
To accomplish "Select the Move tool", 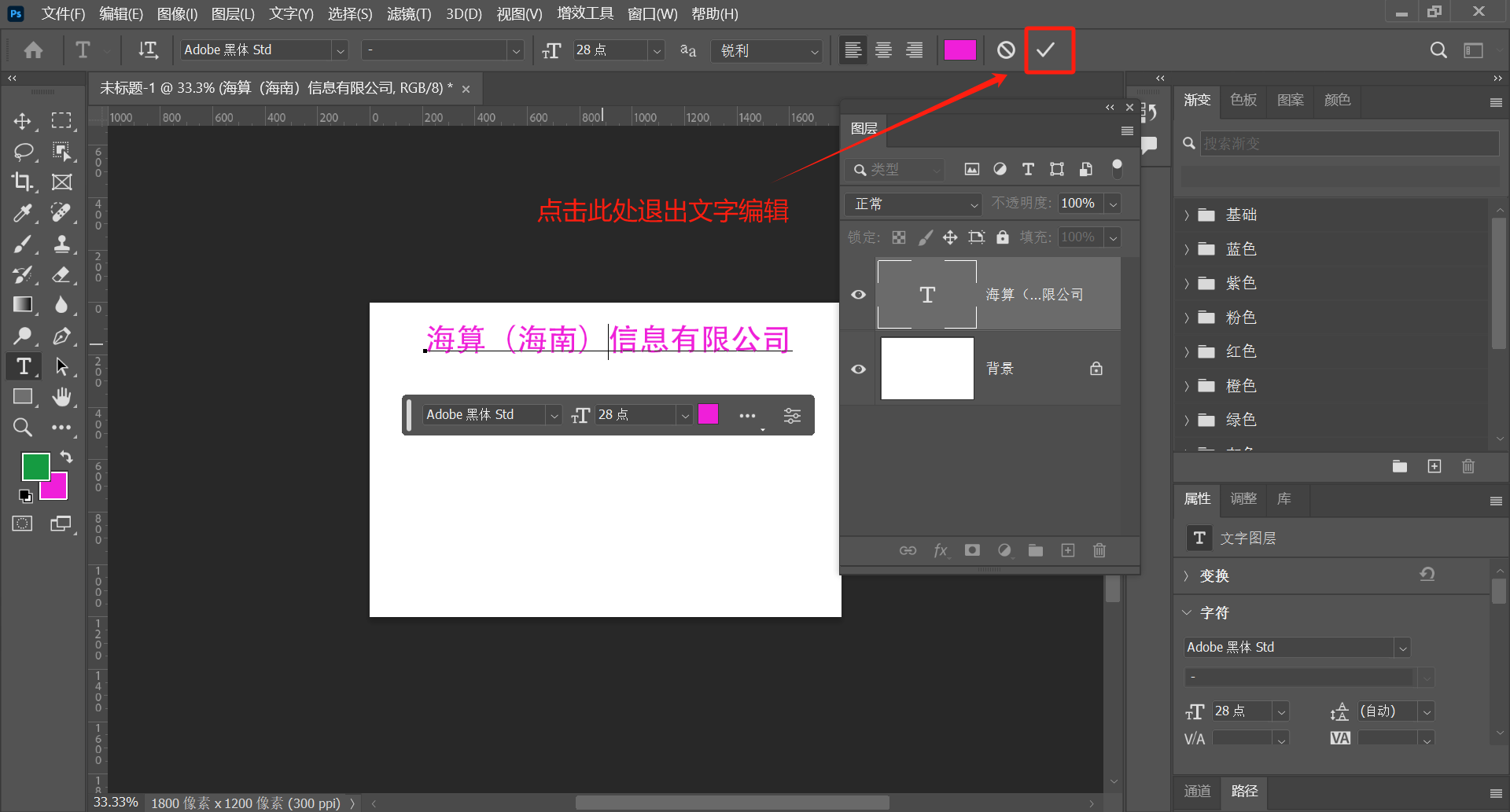I will tap(22, 121).
